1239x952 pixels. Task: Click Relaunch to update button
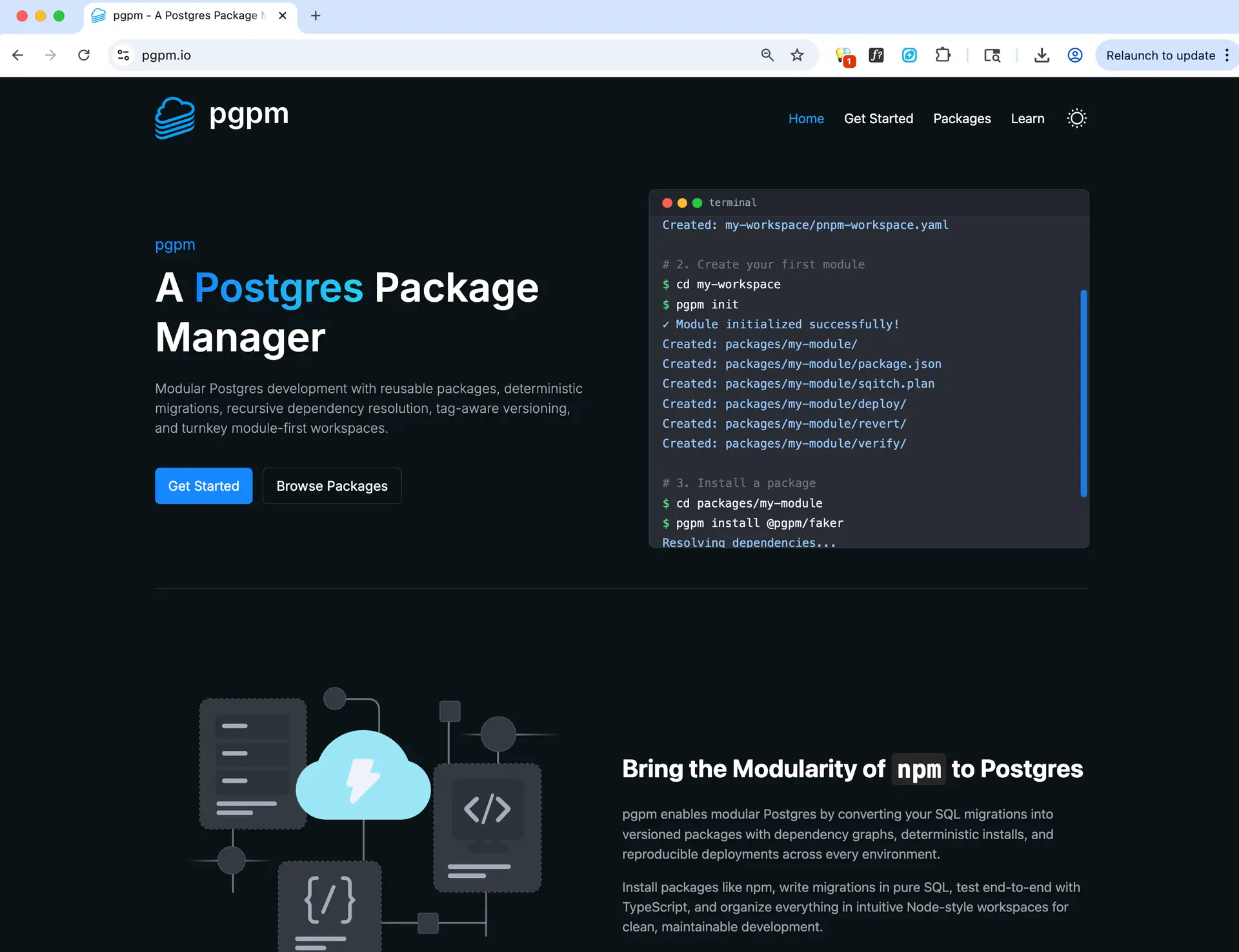pyautogui.click(x=1160, y=55)
